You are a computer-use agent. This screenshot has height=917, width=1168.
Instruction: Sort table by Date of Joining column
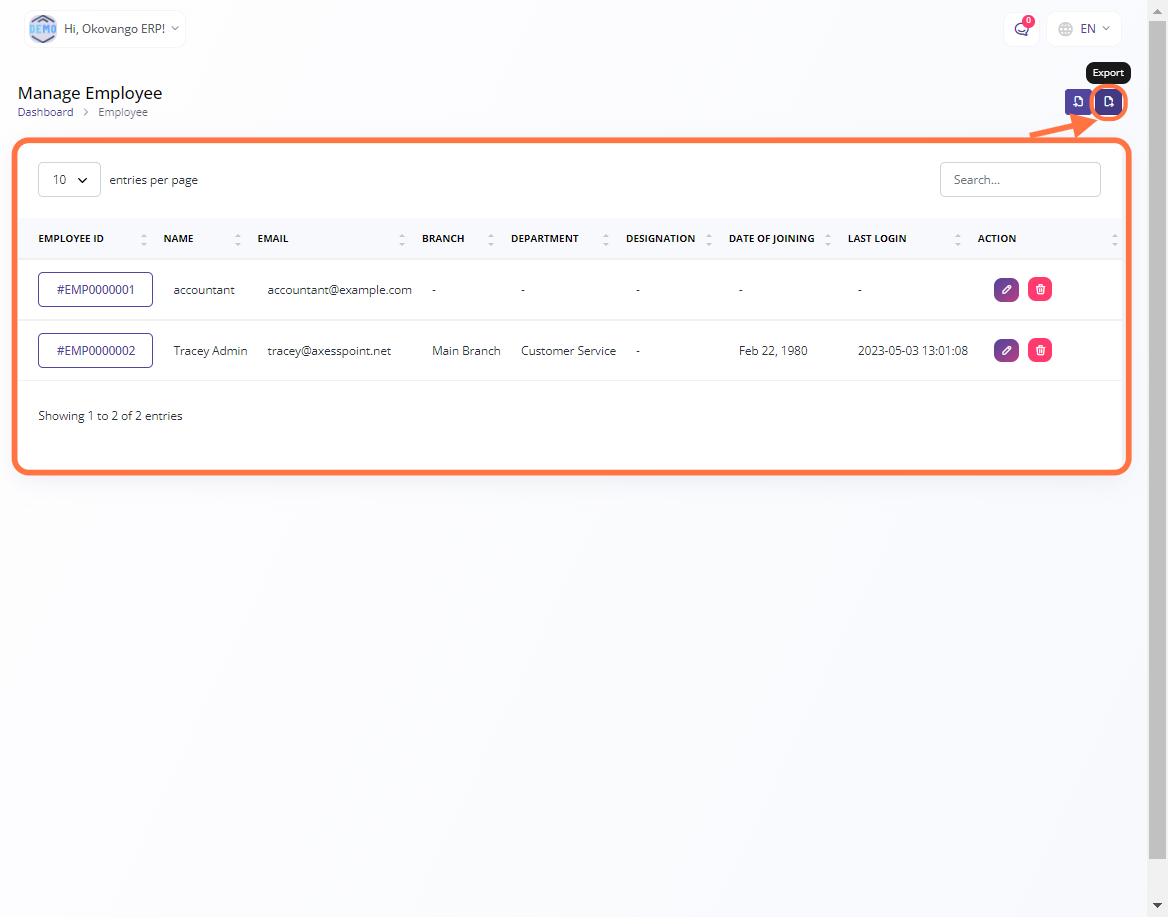pyautogui.click(x=771, y=239)
